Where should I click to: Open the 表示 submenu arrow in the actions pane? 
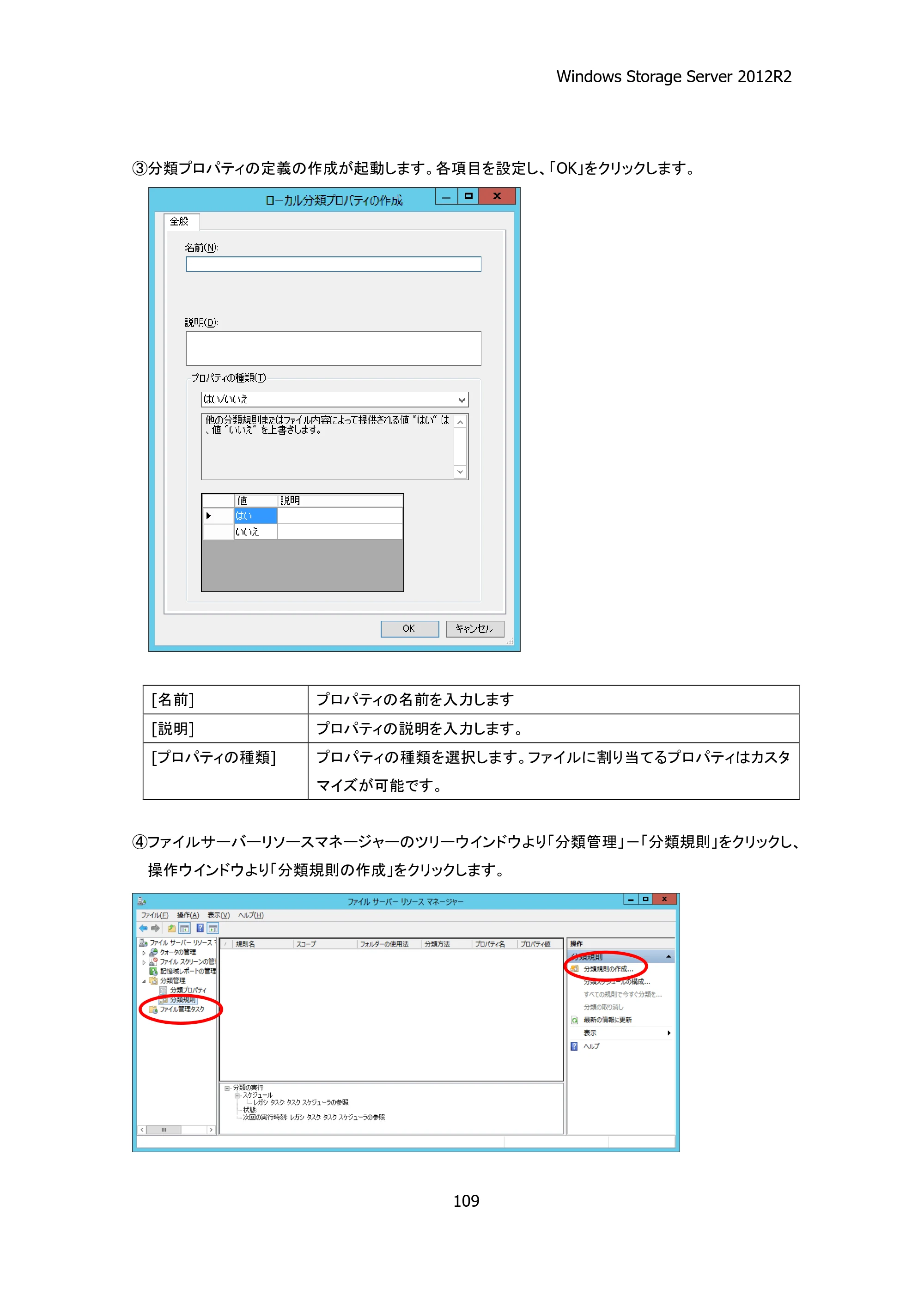pos(669,1033)
